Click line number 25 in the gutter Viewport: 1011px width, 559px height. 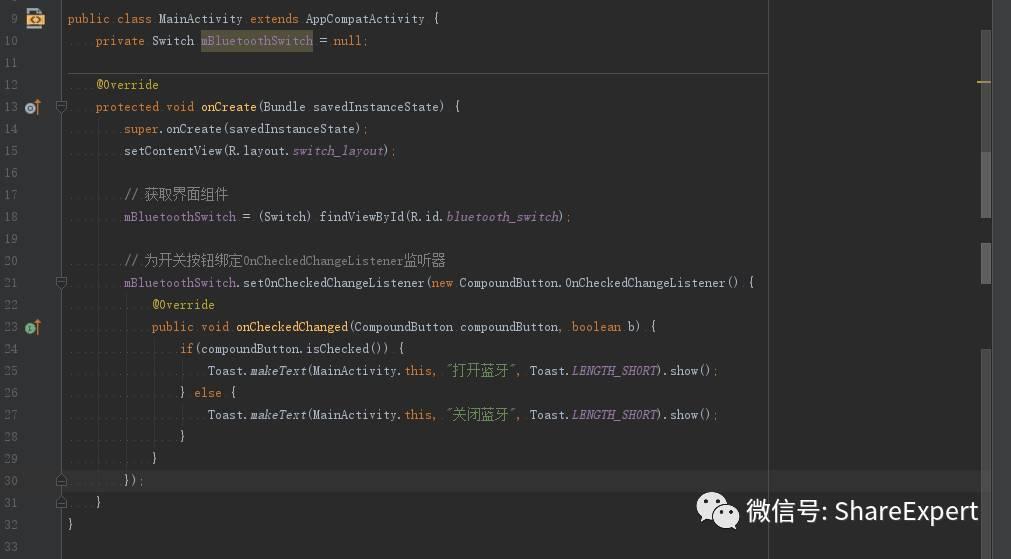11,371
